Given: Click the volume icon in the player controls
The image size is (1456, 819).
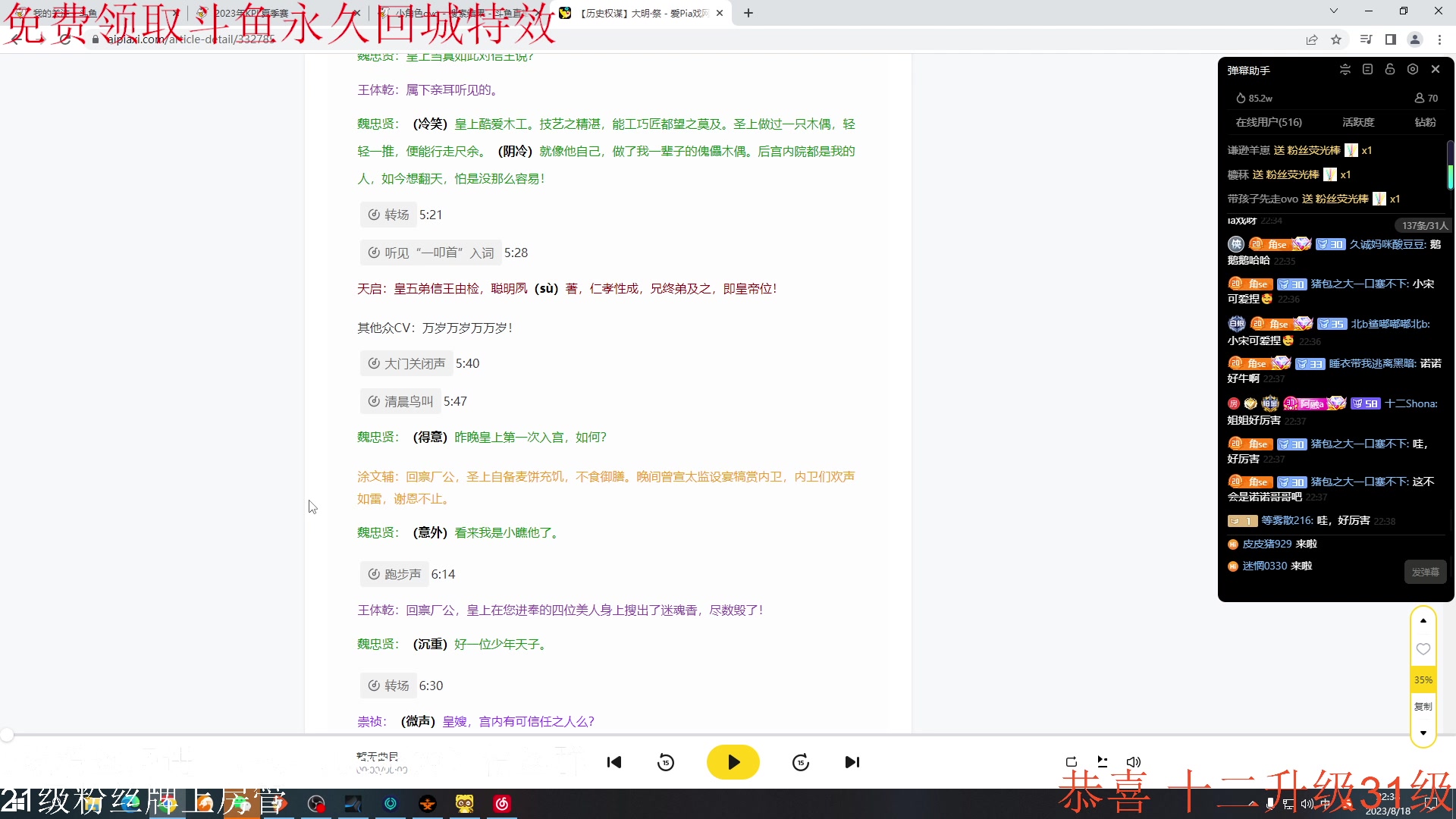Looking at the screenshot, I should [x=1133, y=762].
